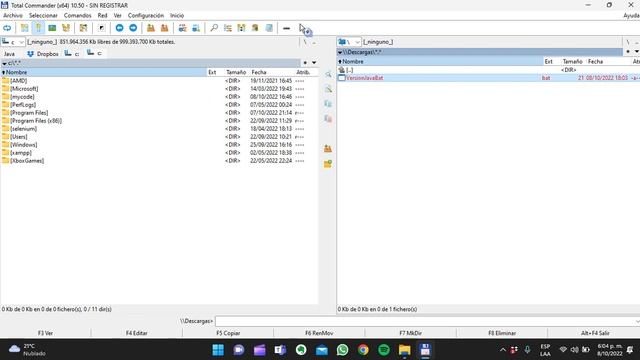Switch to brief file names view
The image size is (640, 360).
coord(24,28)
